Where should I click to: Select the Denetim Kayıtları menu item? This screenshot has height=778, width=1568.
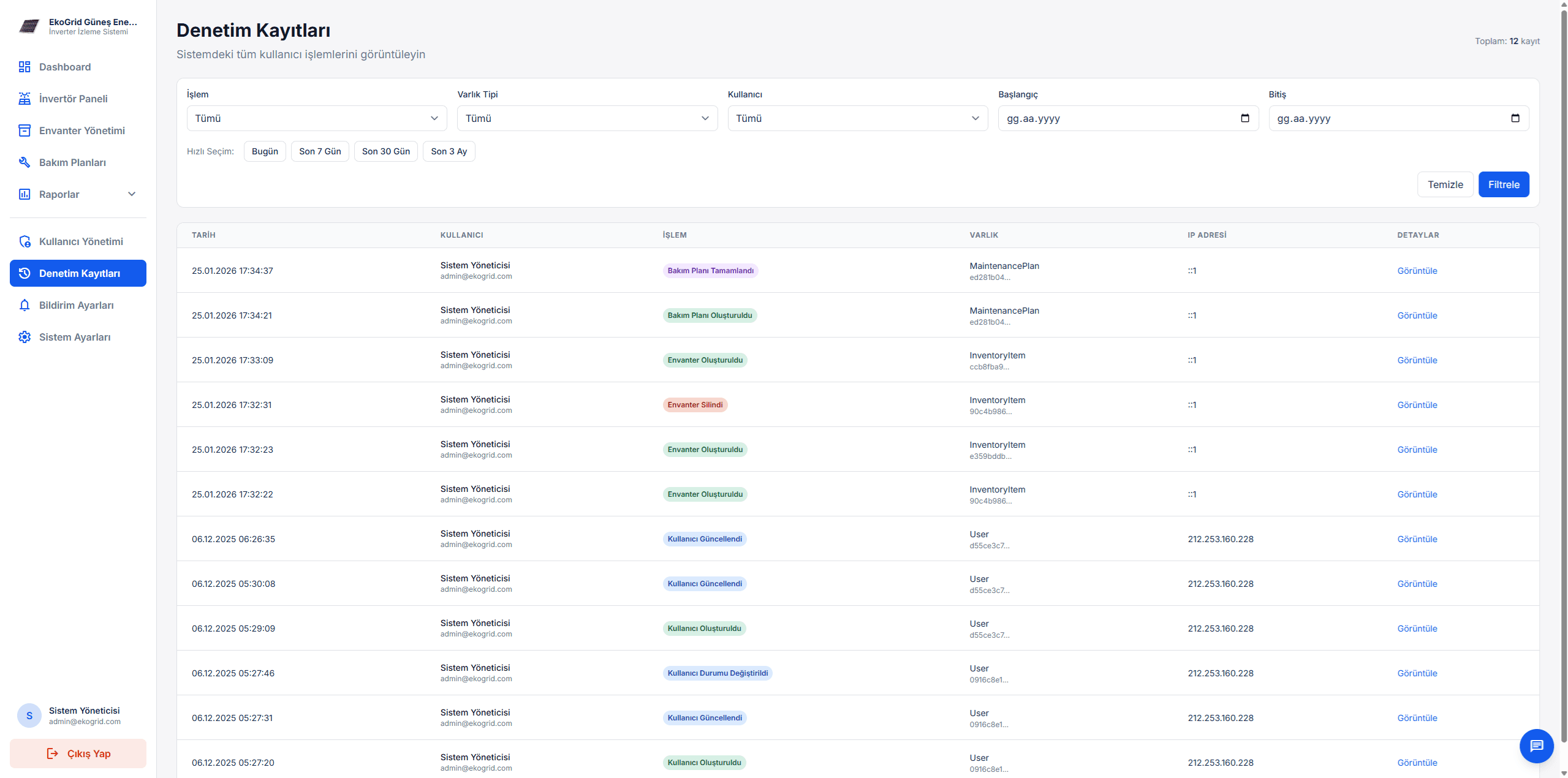coord(78,273)
